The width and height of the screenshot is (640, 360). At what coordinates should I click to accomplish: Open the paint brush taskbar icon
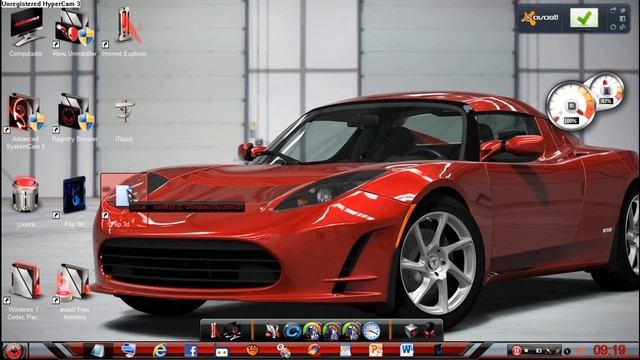[314, 350]
